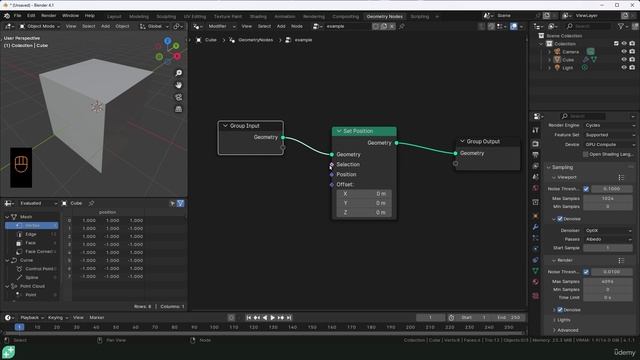Screen dimensions: 640x360
Task: Open Add menu in node editor
Action: [x=281, y=26]
